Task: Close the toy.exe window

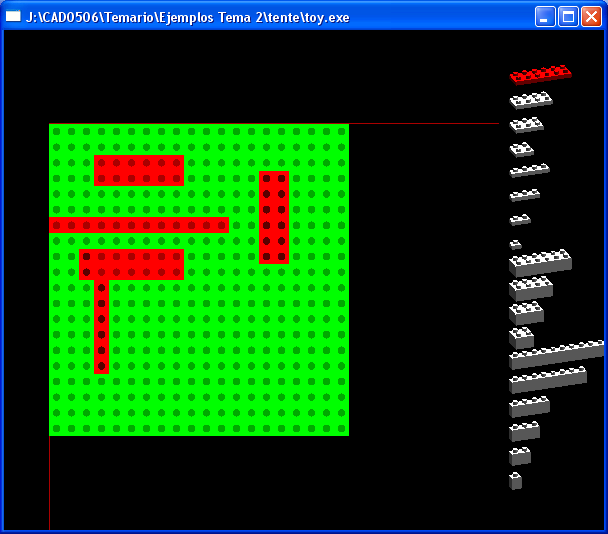Action: pos(591,17)
